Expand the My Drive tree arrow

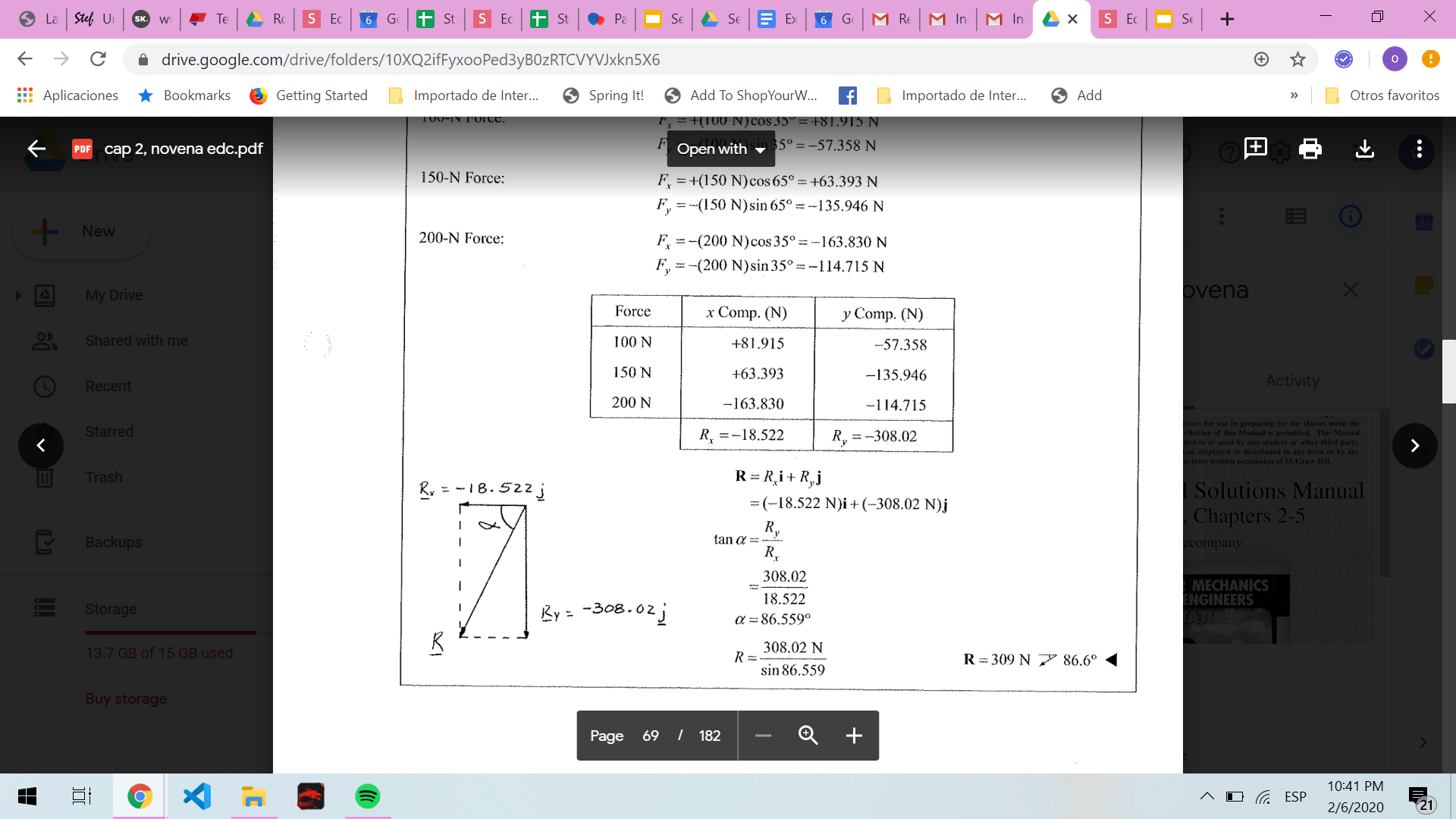point(18,295)
